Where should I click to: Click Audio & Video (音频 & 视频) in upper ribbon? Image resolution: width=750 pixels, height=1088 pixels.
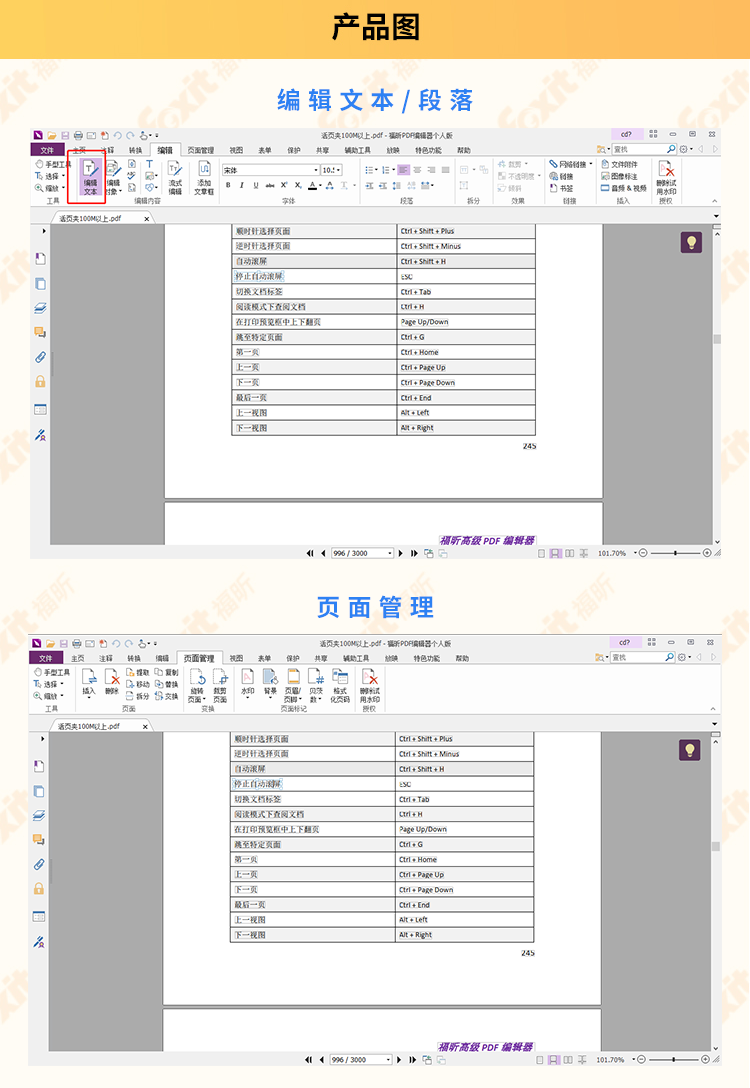[624, 188]
